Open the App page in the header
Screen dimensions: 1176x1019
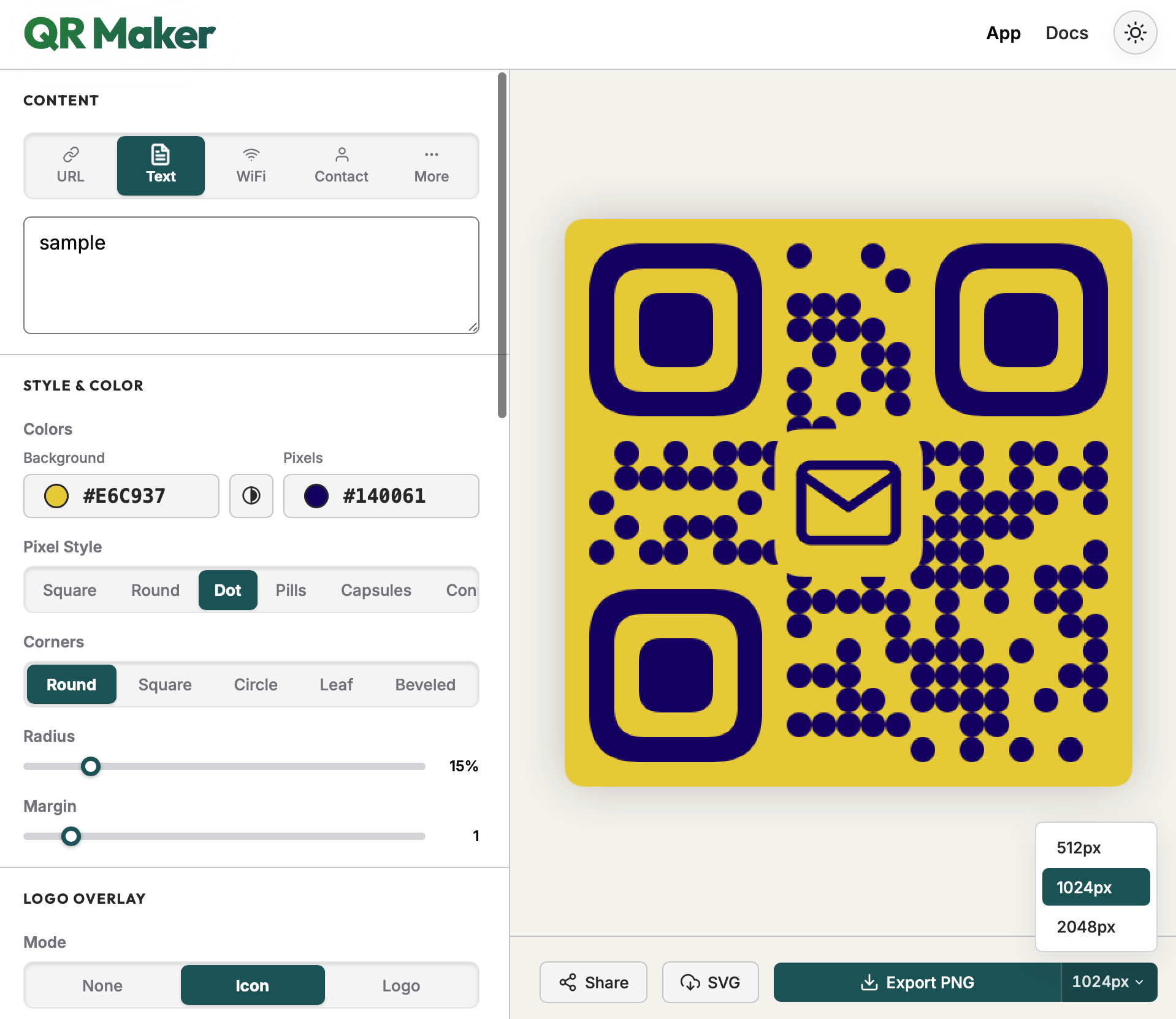[x=1003, y=33]
